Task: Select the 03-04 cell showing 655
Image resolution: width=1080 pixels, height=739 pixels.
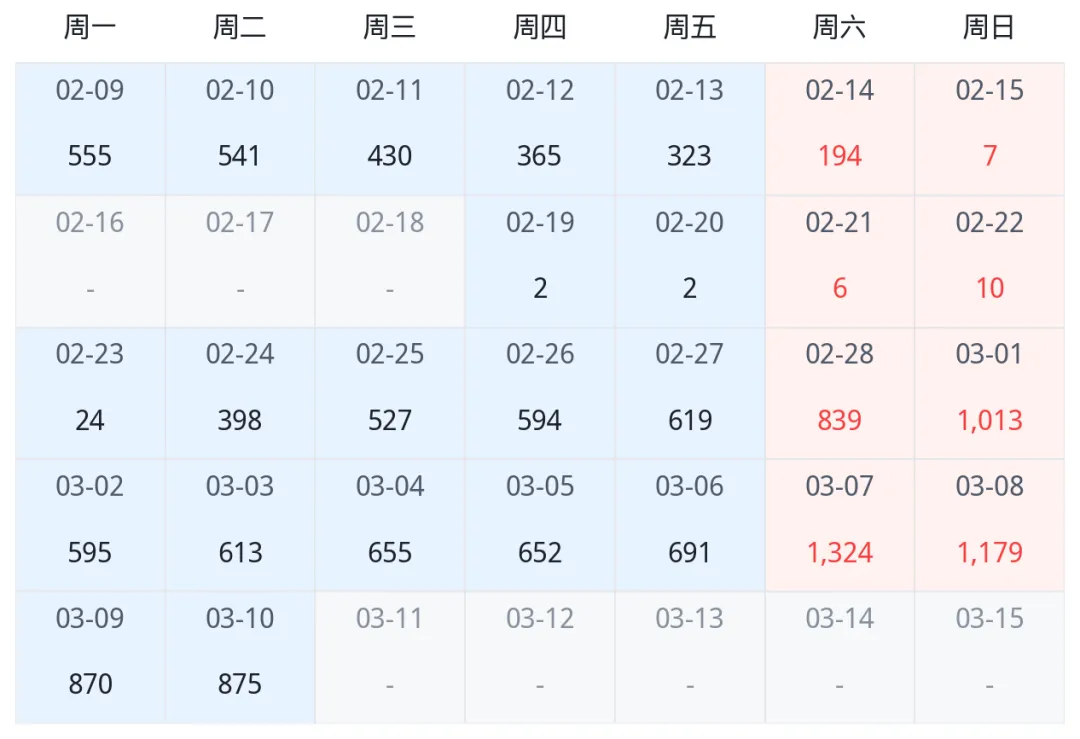Action: pyautogui.click(x=390, y=525)
